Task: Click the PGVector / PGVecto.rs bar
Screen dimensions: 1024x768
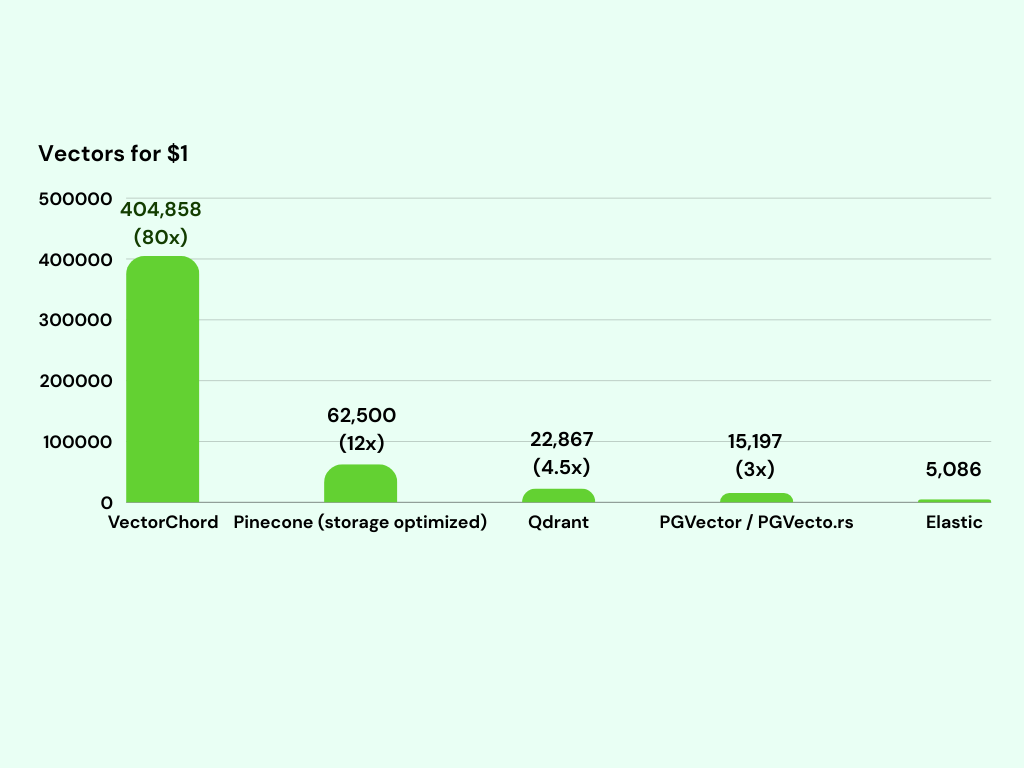Action: click(756, 498)
